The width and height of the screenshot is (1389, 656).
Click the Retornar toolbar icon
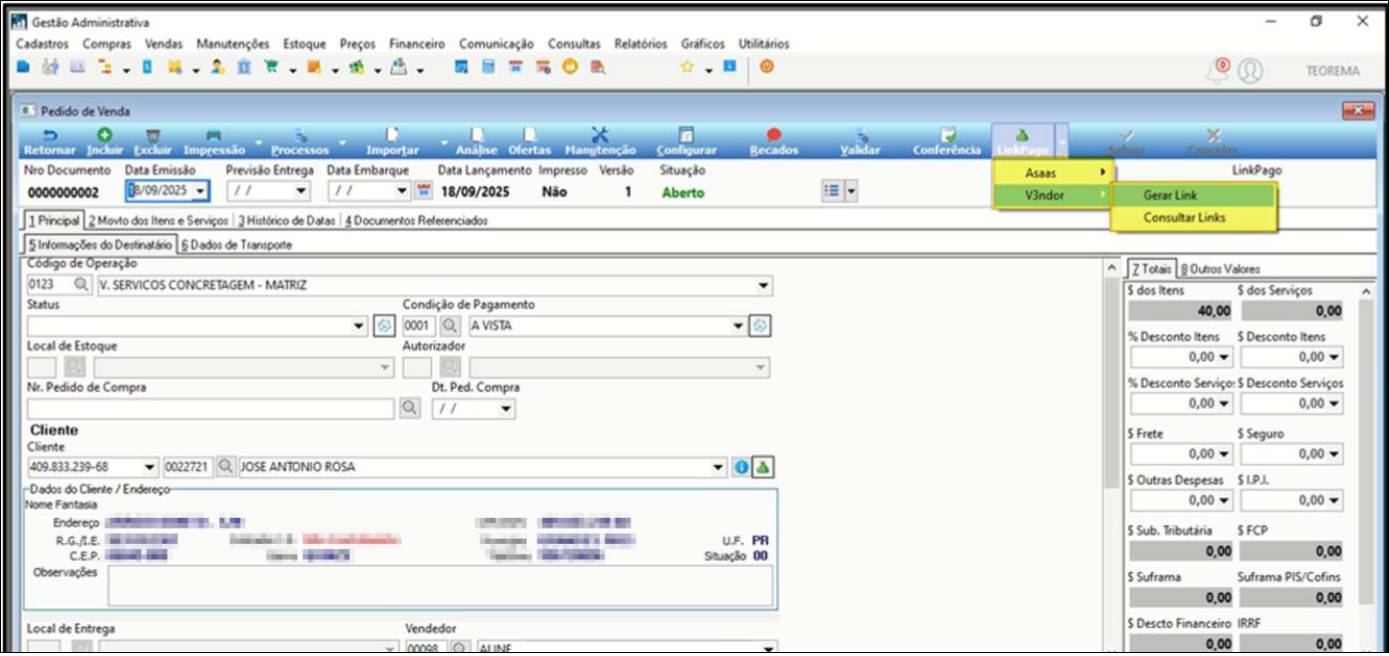coord(51,136)
